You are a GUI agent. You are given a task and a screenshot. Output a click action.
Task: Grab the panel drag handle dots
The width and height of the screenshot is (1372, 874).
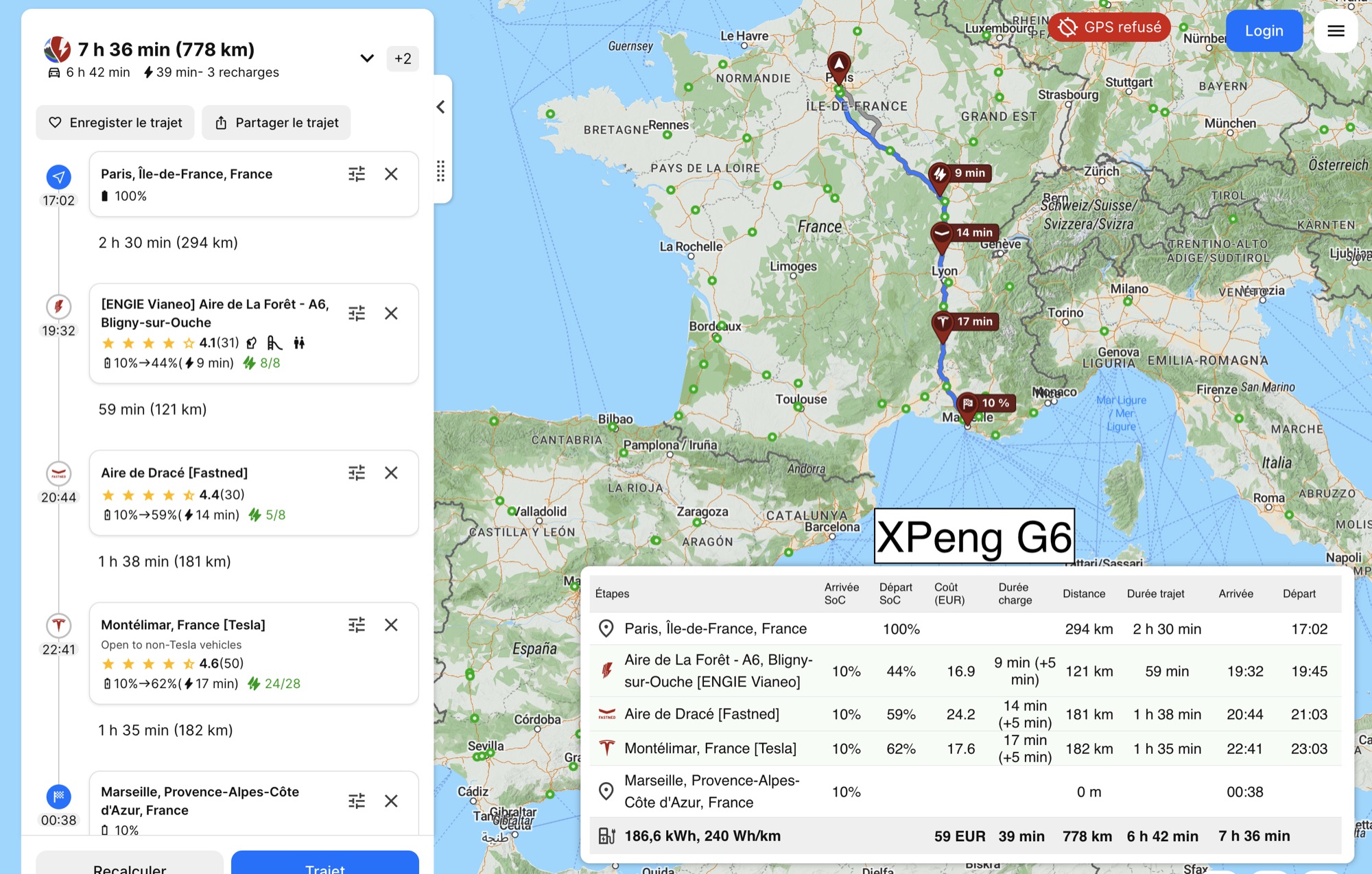[440, 171]
